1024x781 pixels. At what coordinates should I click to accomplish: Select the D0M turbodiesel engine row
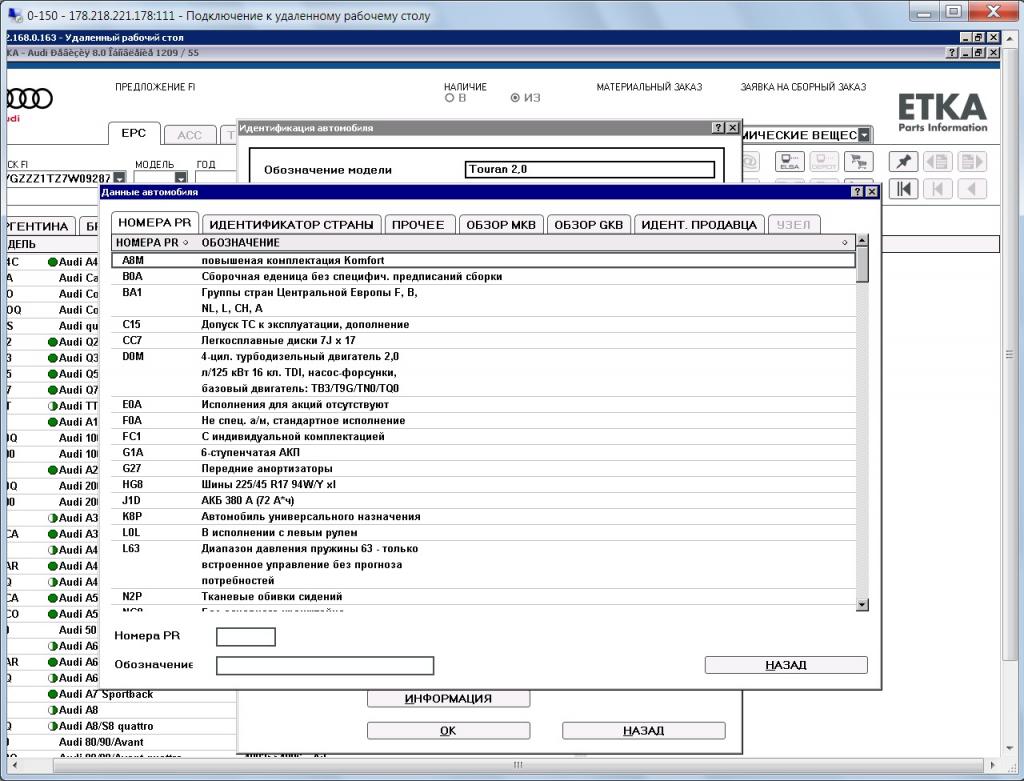coord(483,372)
